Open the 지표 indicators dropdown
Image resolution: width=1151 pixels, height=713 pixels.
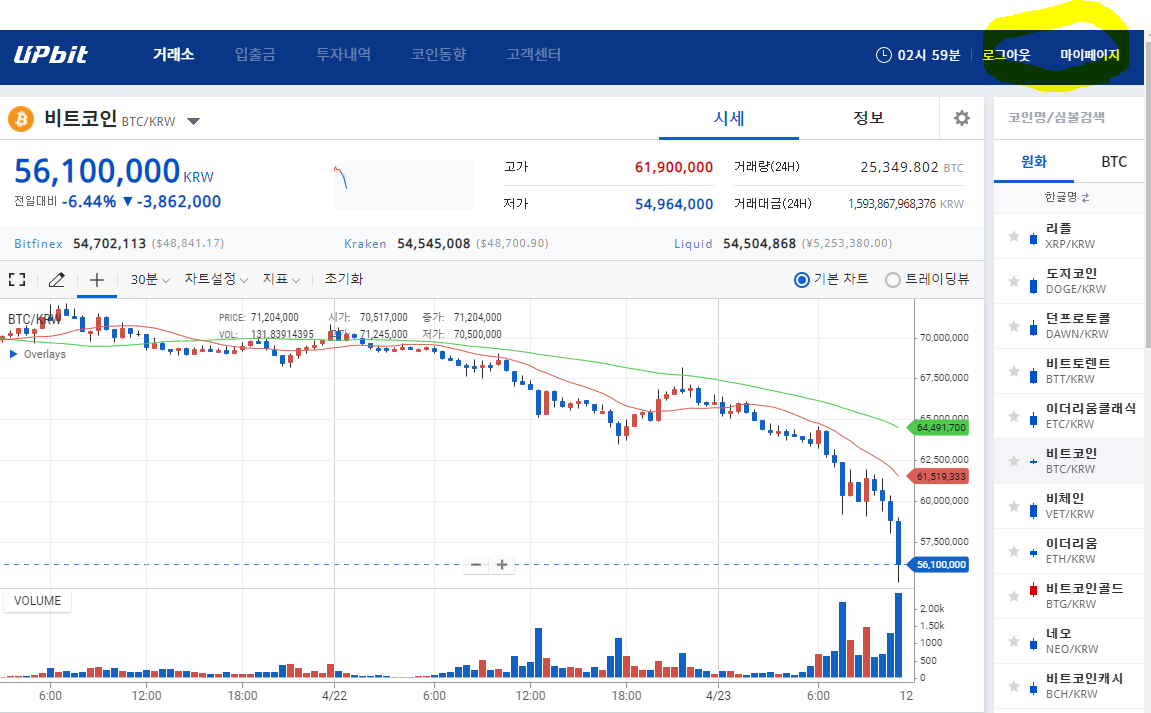281,280
